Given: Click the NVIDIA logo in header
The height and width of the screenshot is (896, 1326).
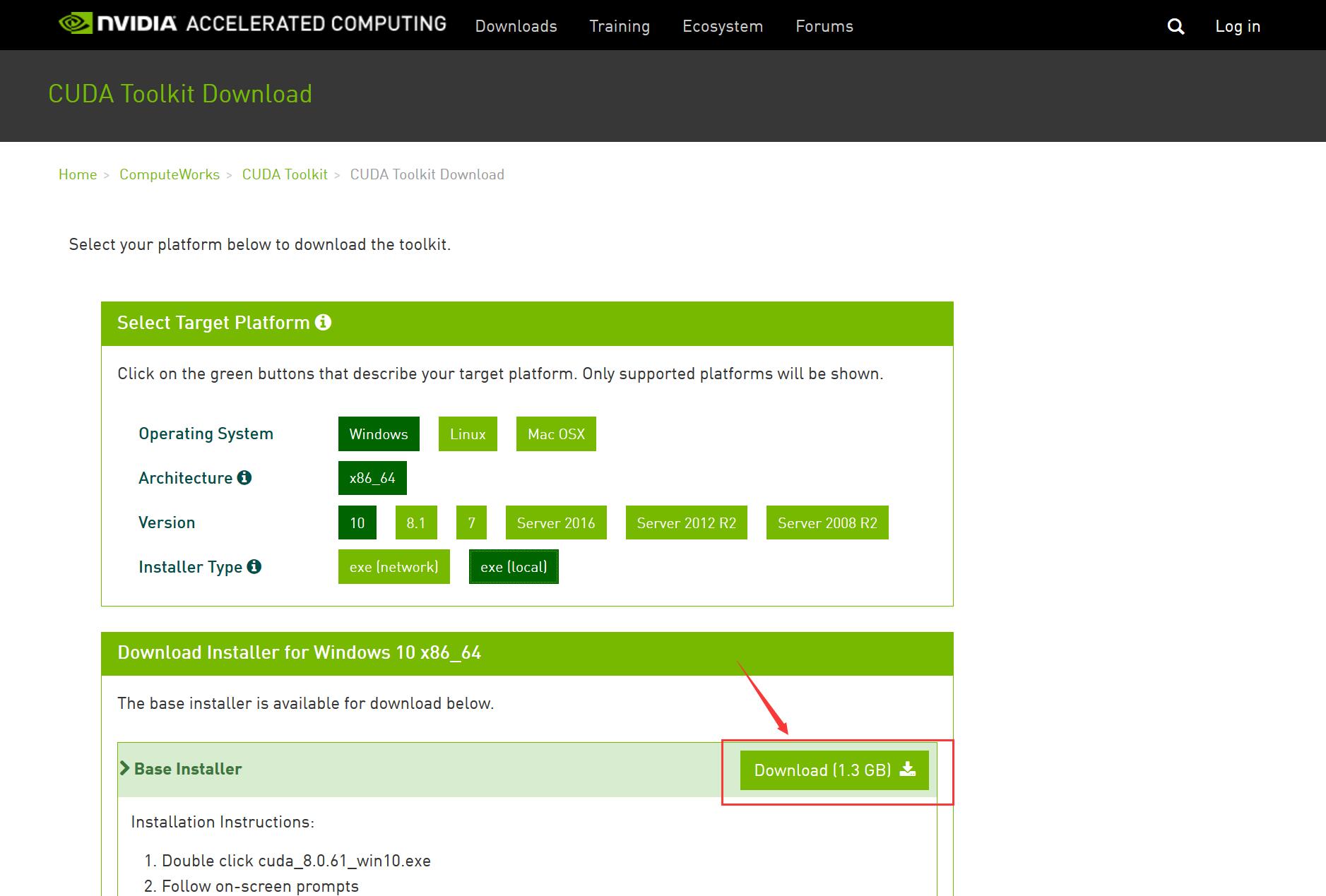Looking at the screenshot, I should 117,24.
